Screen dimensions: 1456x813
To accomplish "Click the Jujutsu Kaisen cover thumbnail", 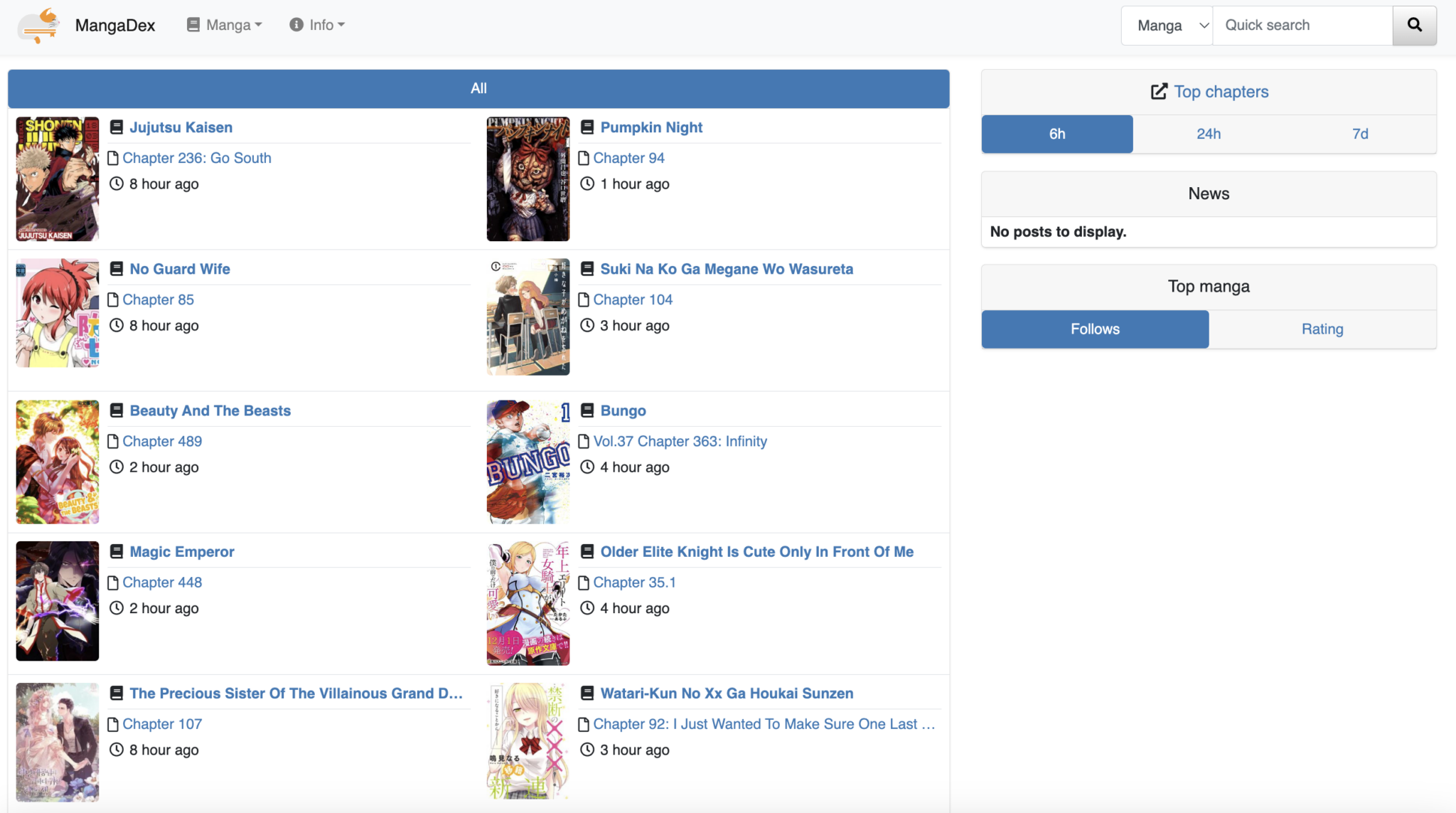I will (x=58, y=179).
